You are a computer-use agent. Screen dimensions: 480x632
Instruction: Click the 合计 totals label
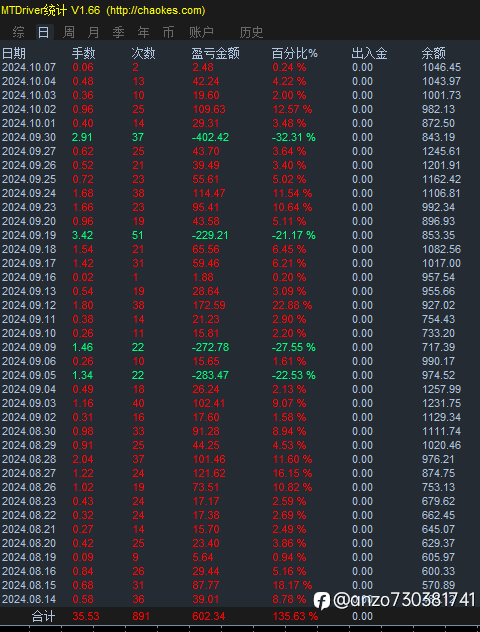point(44,616)
